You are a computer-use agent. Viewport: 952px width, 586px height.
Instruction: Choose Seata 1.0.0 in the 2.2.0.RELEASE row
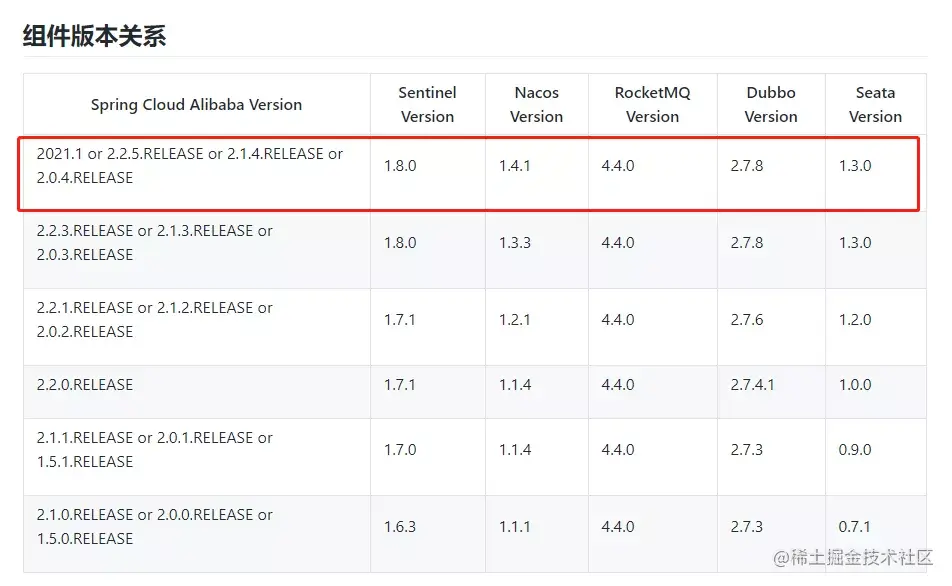[x=855, y=385]
